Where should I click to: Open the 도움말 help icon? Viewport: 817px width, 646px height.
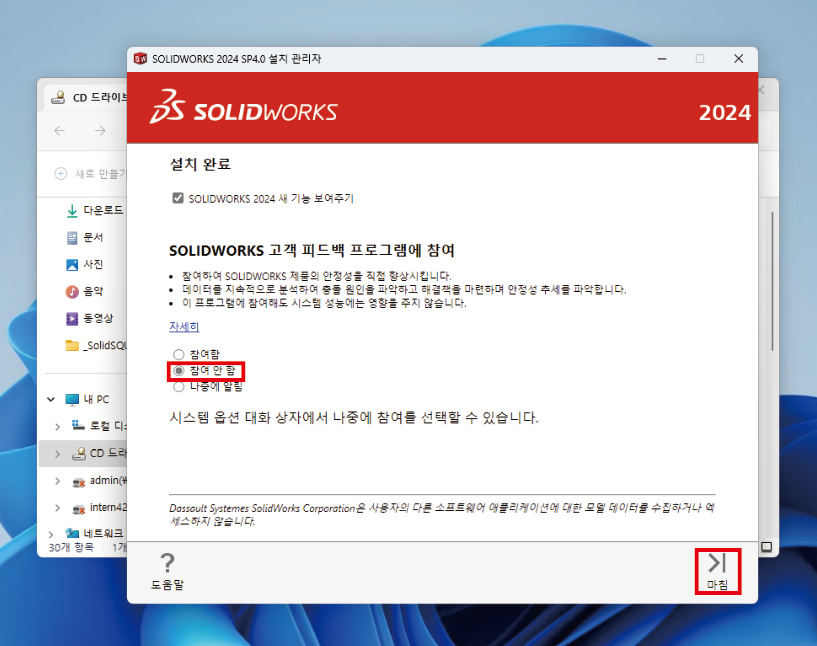(167, 571)
